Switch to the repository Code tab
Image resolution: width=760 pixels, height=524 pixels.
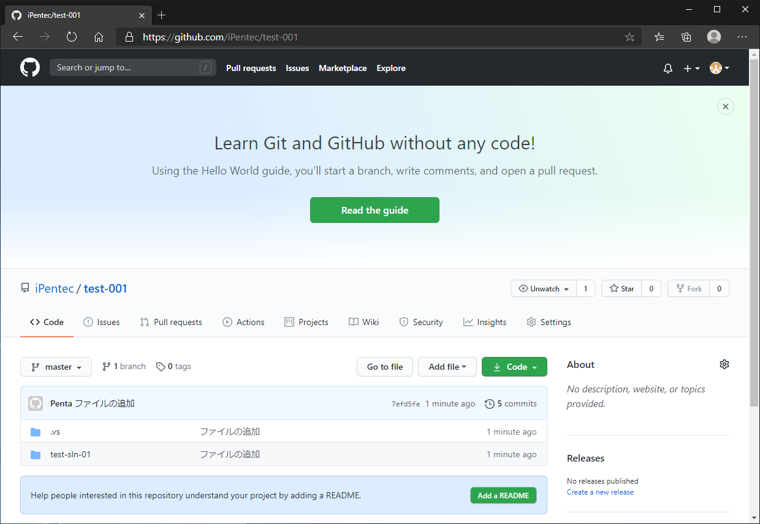tap(47, 322)
